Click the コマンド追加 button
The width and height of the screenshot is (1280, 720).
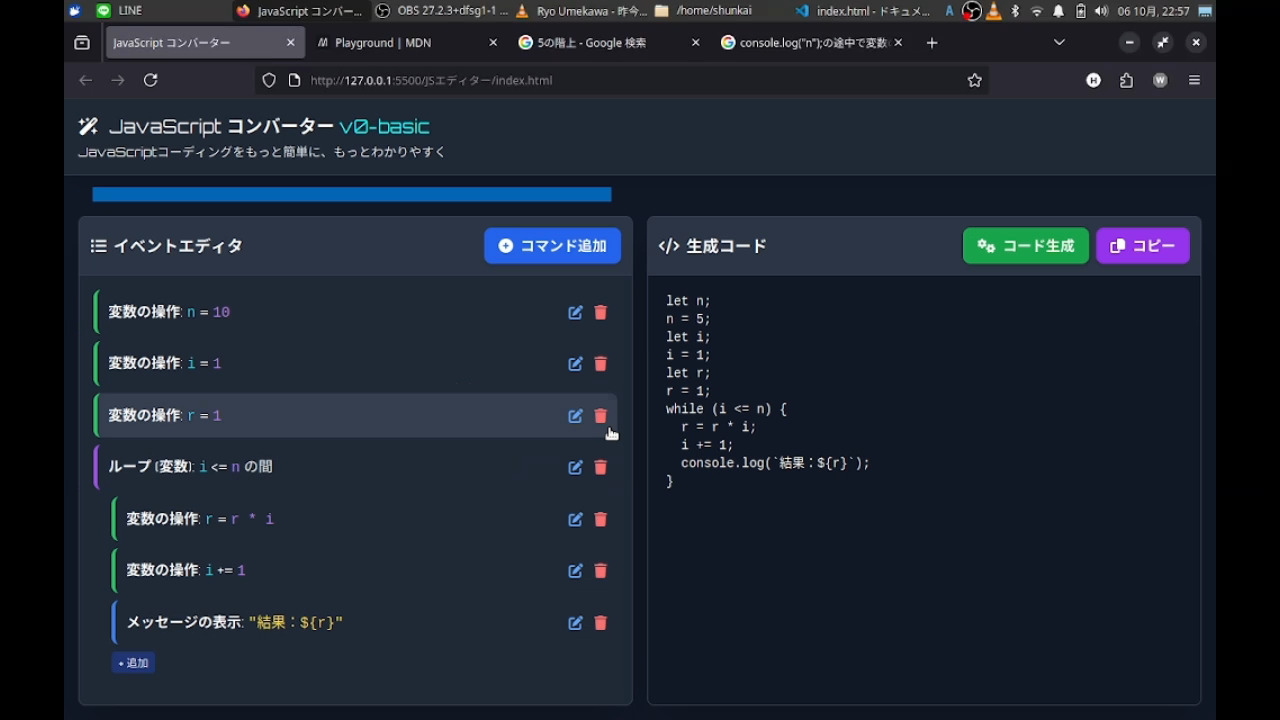coord(552,246)
